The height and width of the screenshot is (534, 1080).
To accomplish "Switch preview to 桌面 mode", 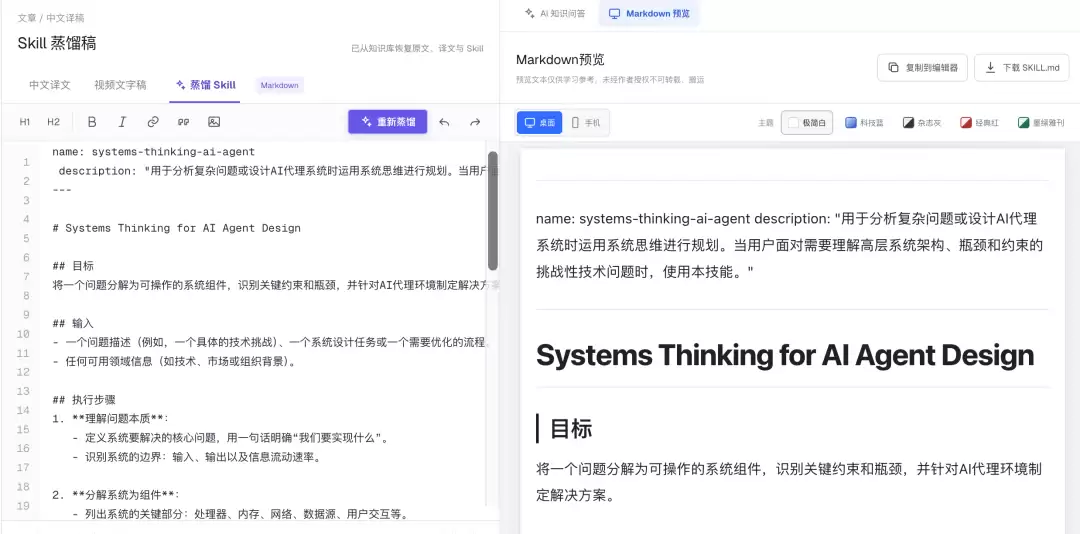I will [x=539, y=123].
